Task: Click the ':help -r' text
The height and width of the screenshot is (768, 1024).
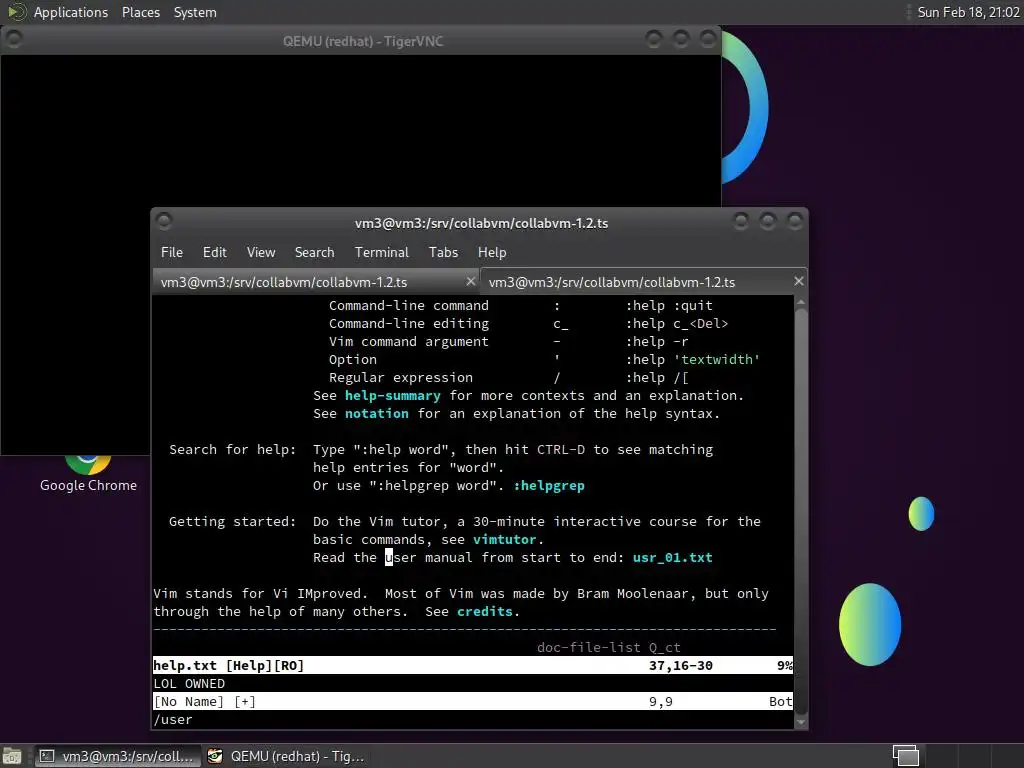Action: click(657, 342)
